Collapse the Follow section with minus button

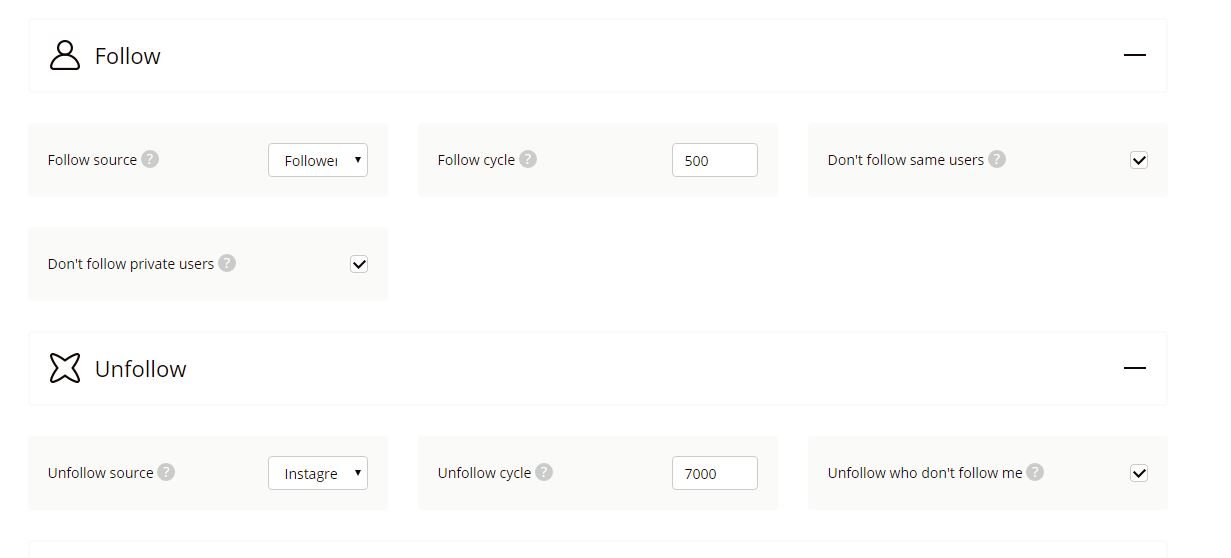(1134, 55)
